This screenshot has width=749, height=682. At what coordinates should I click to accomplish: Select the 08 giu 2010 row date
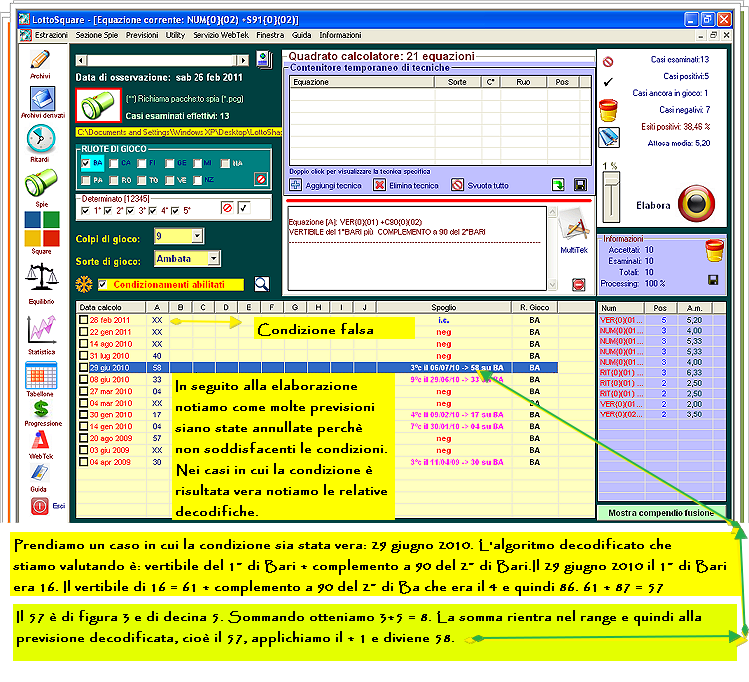click(109, 379)
